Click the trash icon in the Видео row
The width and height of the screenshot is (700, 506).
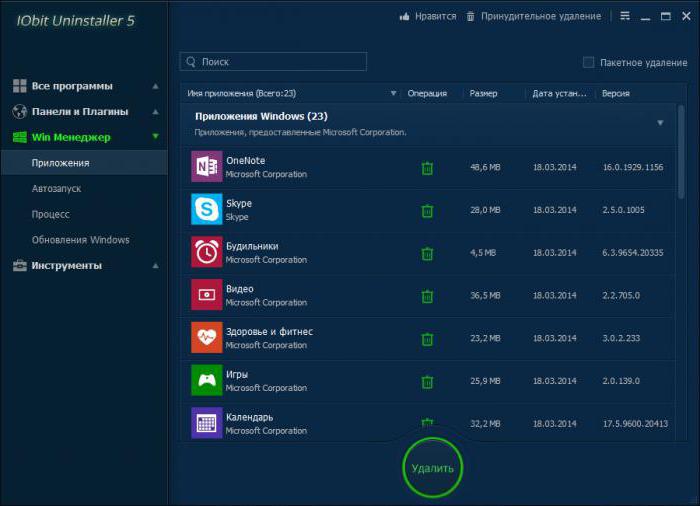coord(427,296)
